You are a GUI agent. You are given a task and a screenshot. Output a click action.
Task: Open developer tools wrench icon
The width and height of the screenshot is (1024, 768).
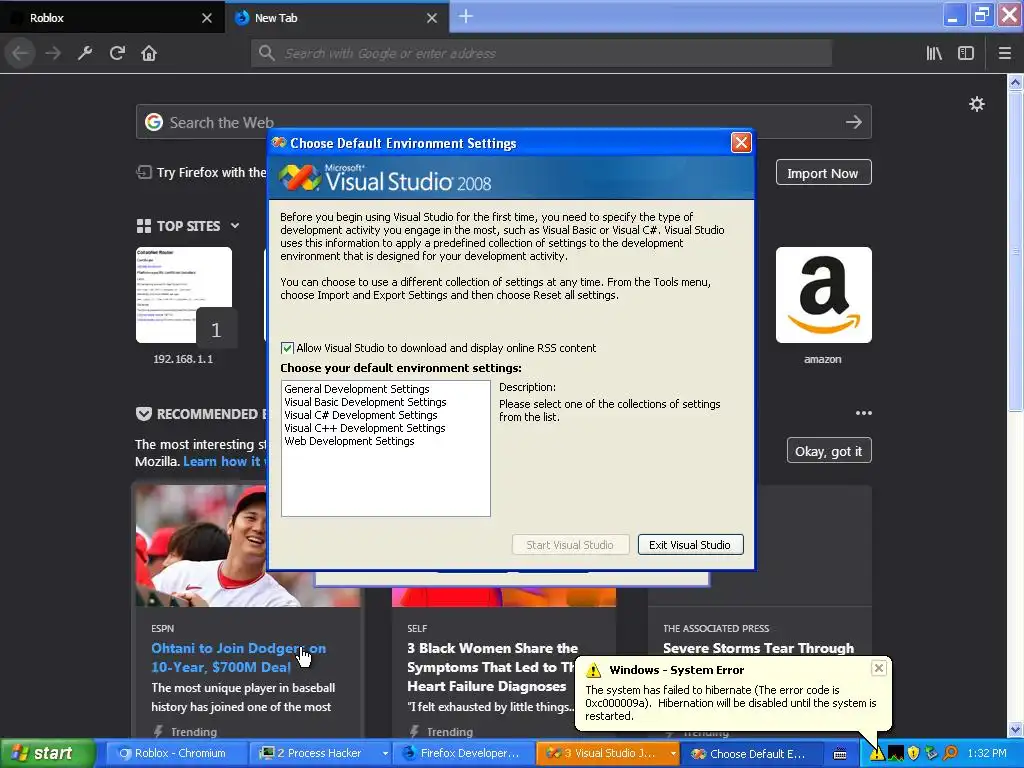[85, 53]
